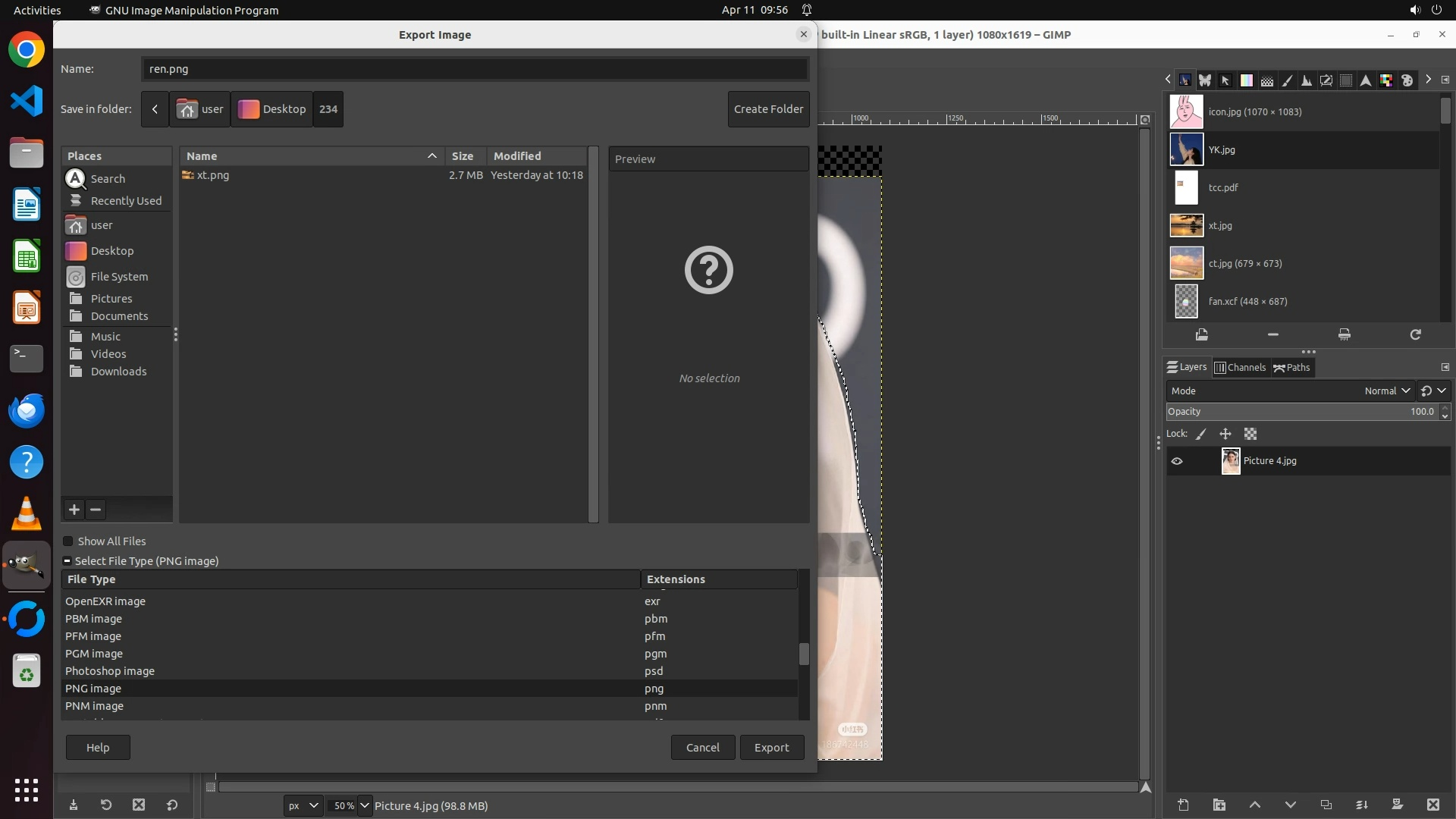Image resolution: width=1456 pixels, height=819 pixels.
Task: Open selected entry icon in document history
Action: coord(1201,334)
